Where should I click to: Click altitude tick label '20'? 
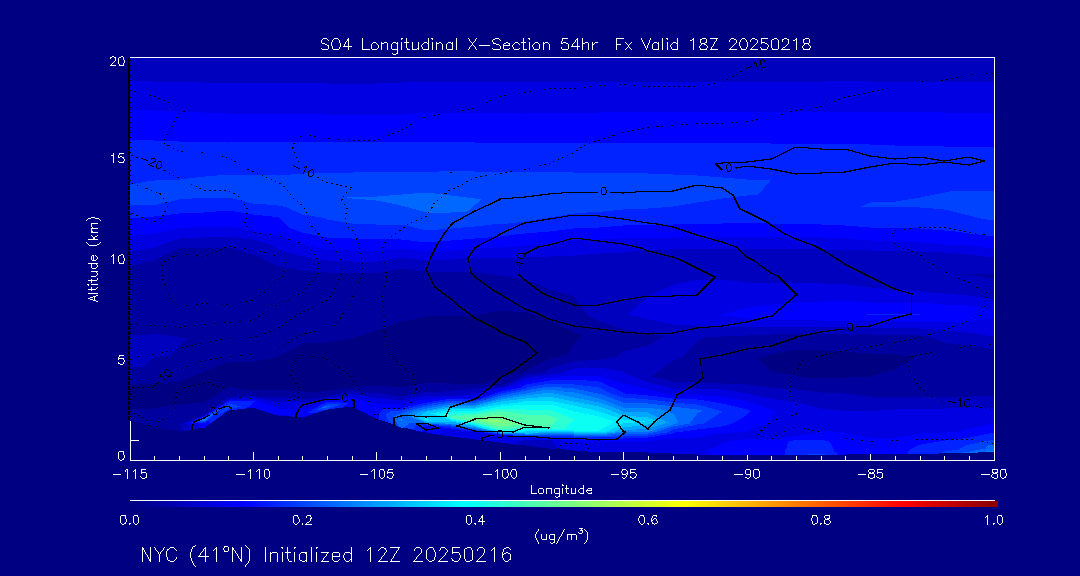pyautogui.click(x=118, y=61)
